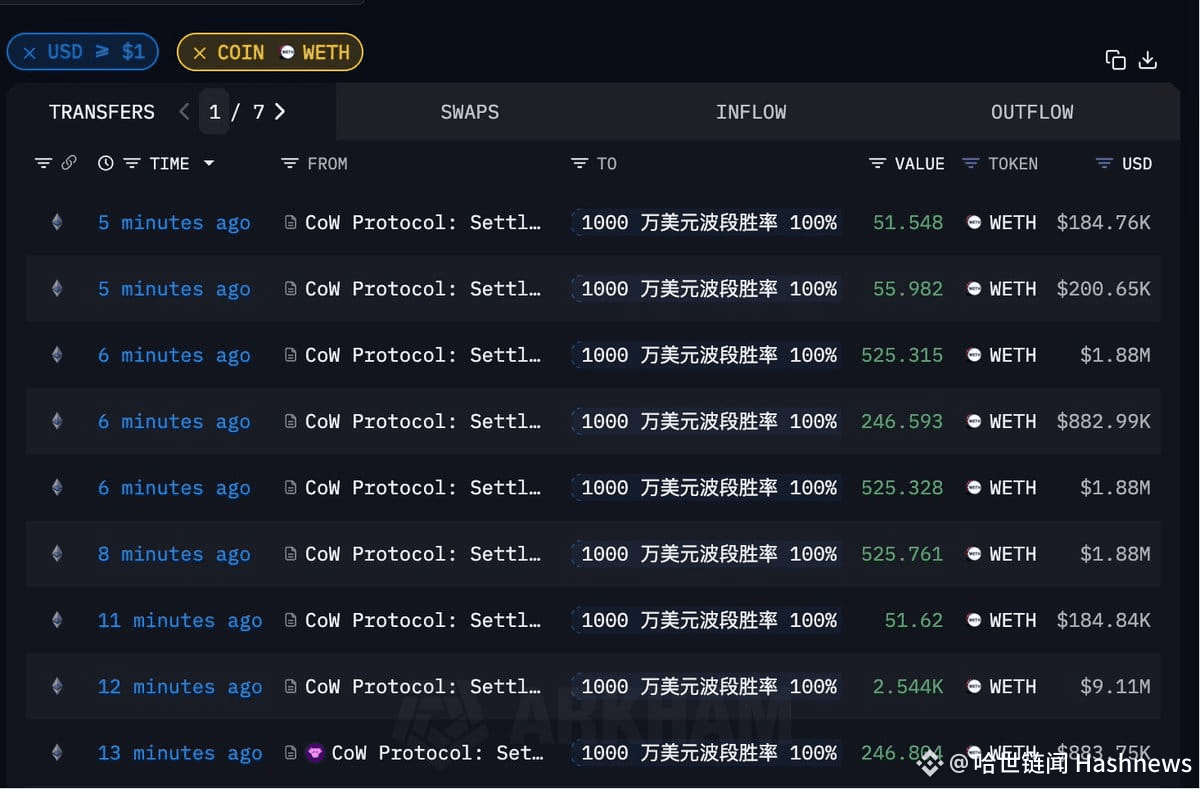Open the 8 minutes ago transaction link
Image resolution: width=1200 pixels, height=789 pixels.
tap(174, 553)
